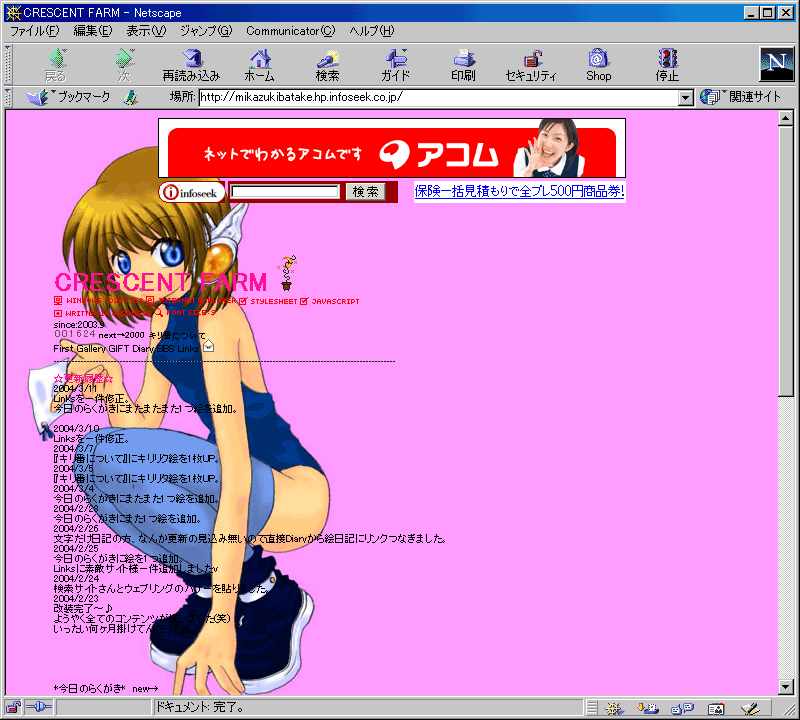Click the vertical scrollbar up arrow
The height and width of the screenshot is (720, 800).
[786, 118]
